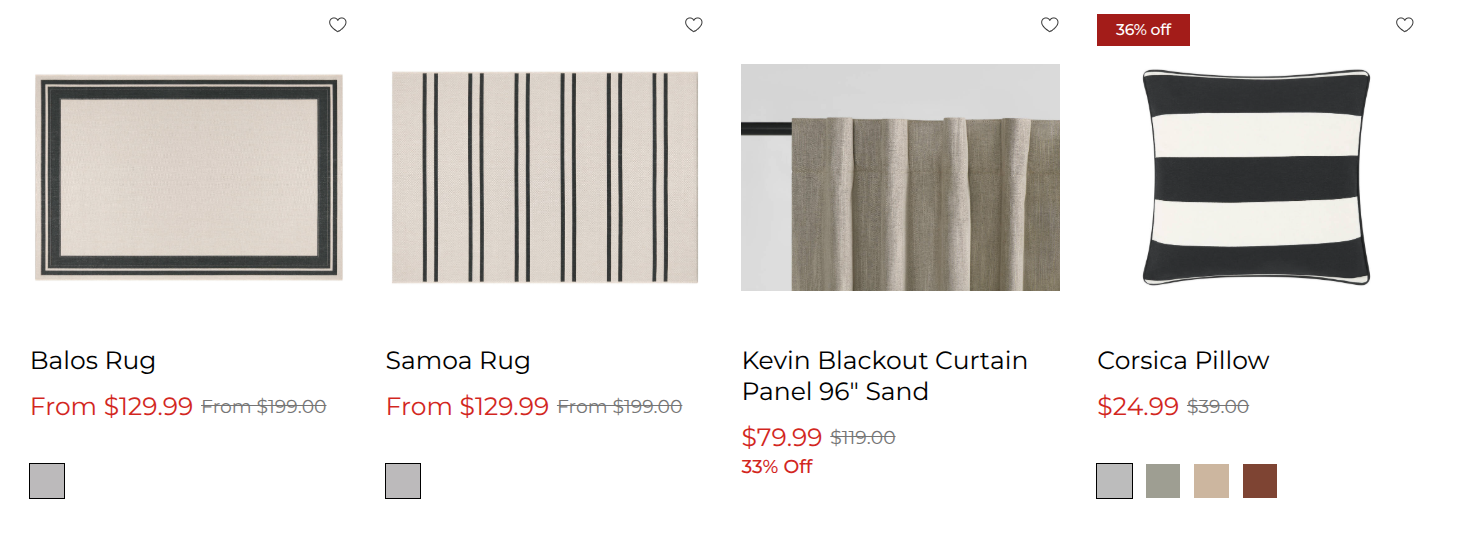Pick rust brown Corsica Pillow swatch
The height and width of the screenshot is (544, 1459).
click(1260, 481)
